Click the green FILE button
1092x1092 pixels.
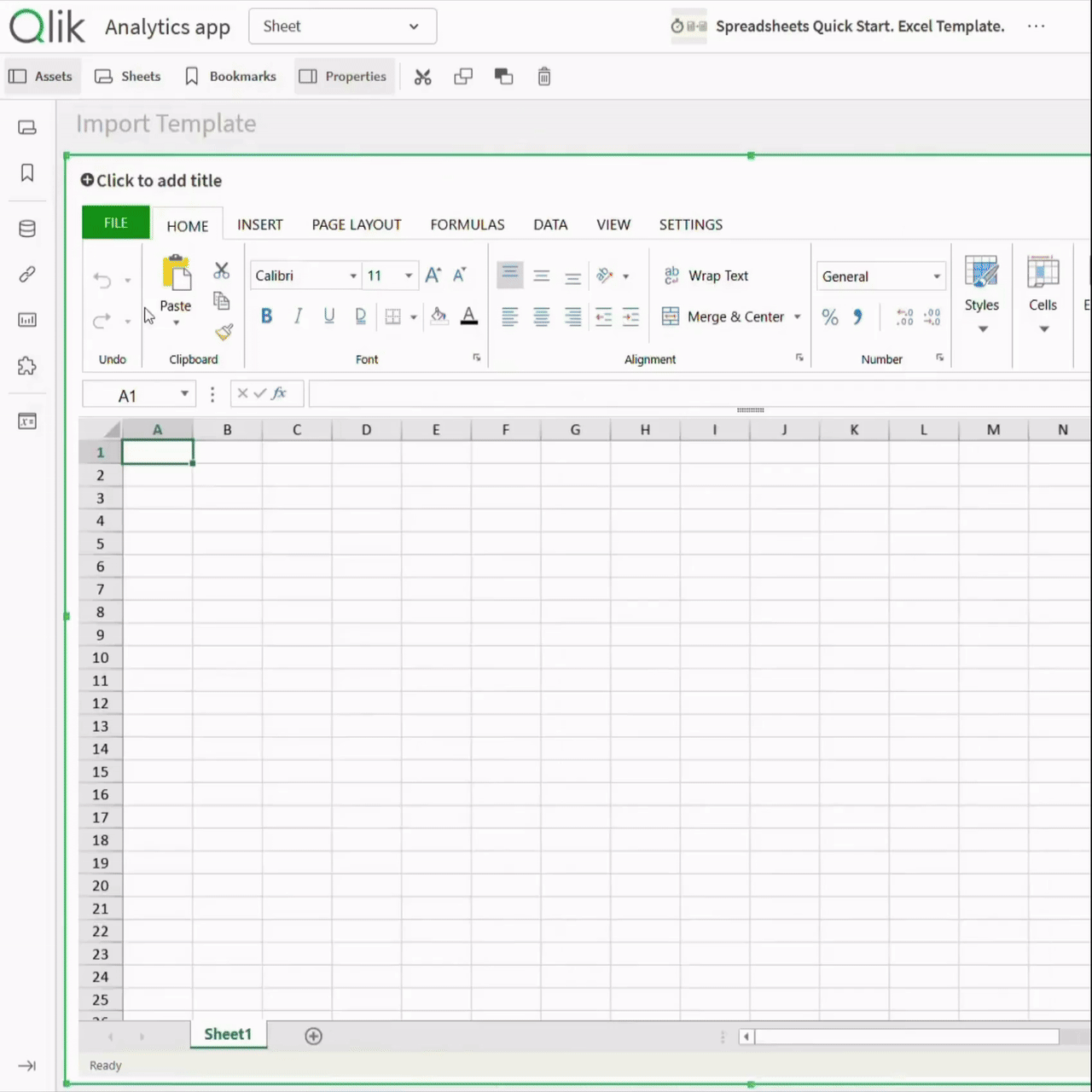tap(116, 223)
